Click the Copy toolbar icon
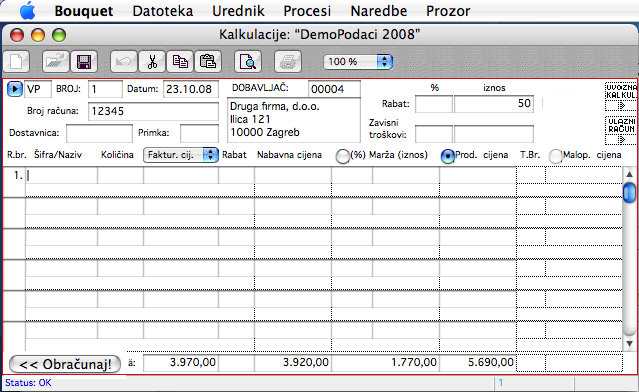This screenshot has width=639, height=392. pyautogui.click(x=180, y=62)
